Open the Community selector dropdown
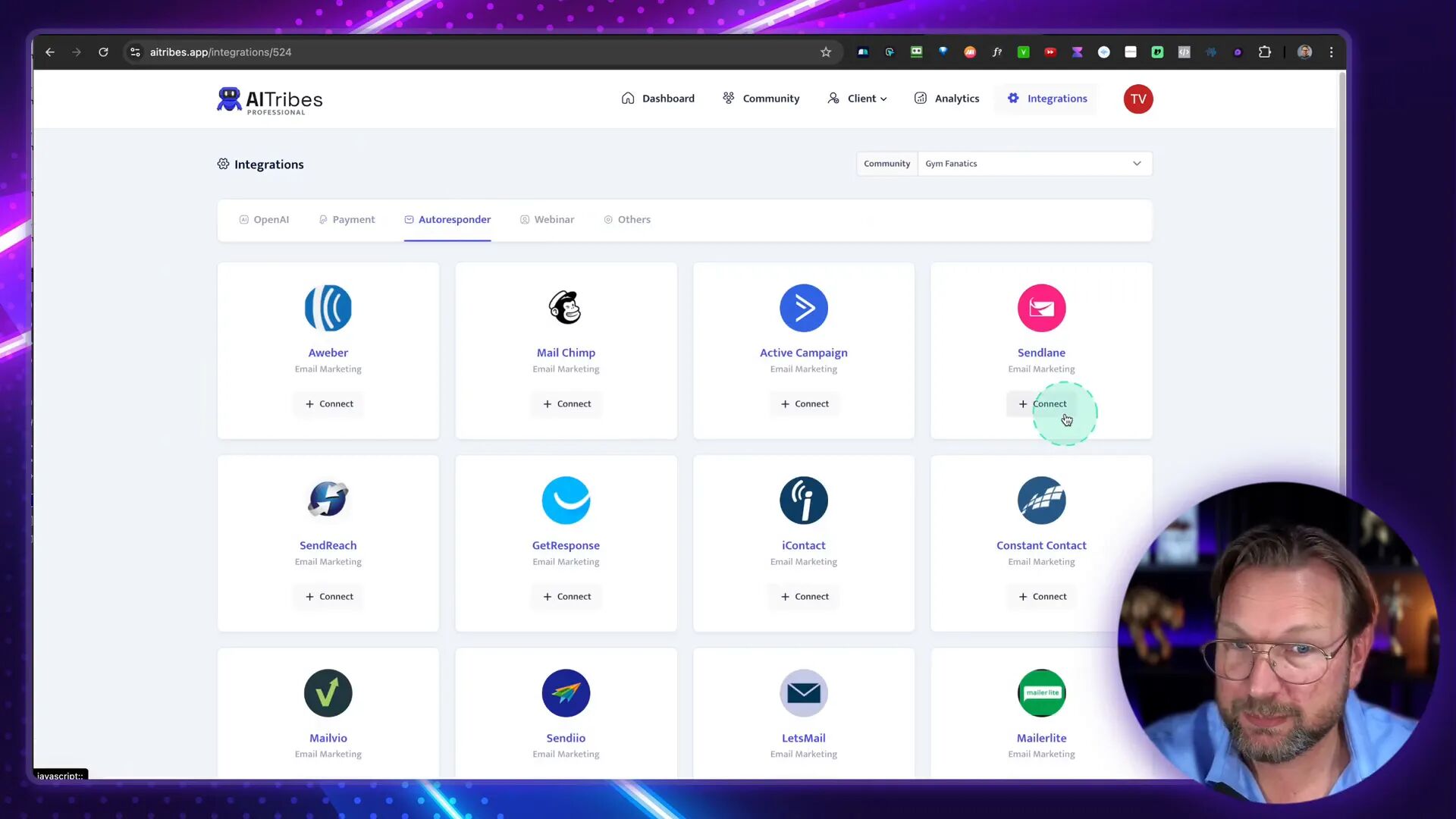 coord(1034,164)
